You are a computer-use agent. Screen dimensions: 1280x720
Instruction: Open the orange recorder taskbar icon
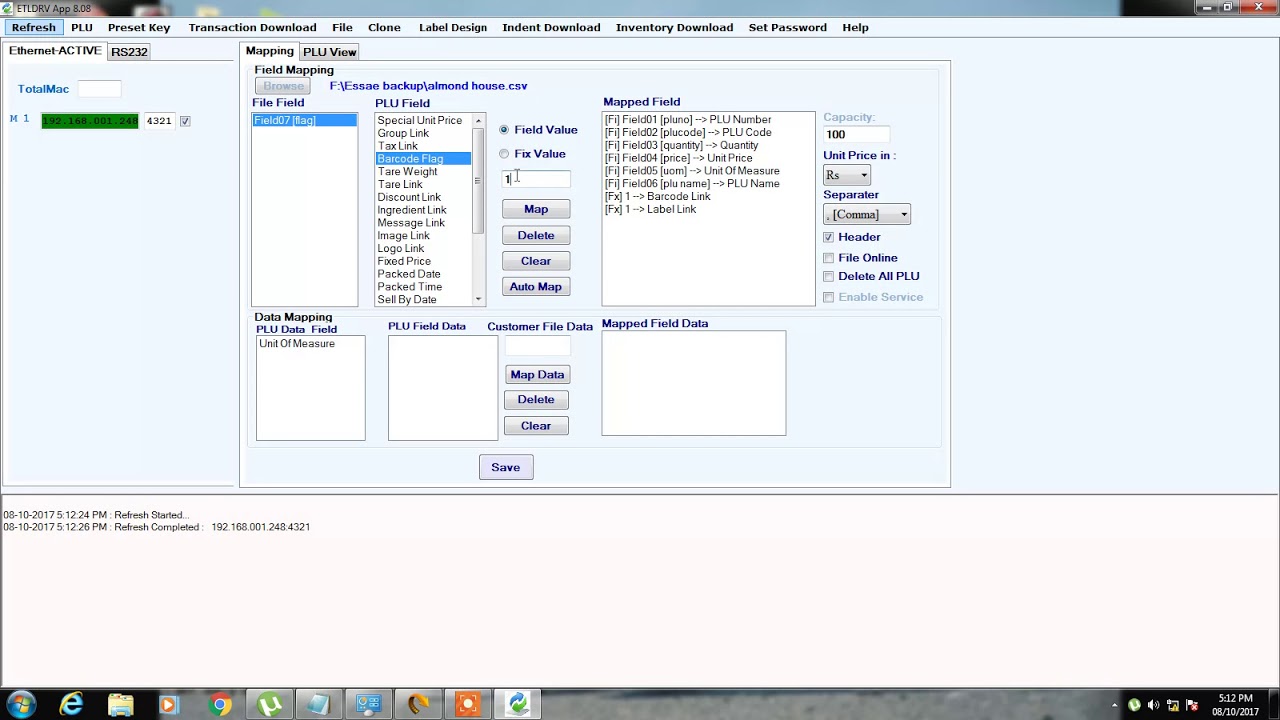[467, 705]
